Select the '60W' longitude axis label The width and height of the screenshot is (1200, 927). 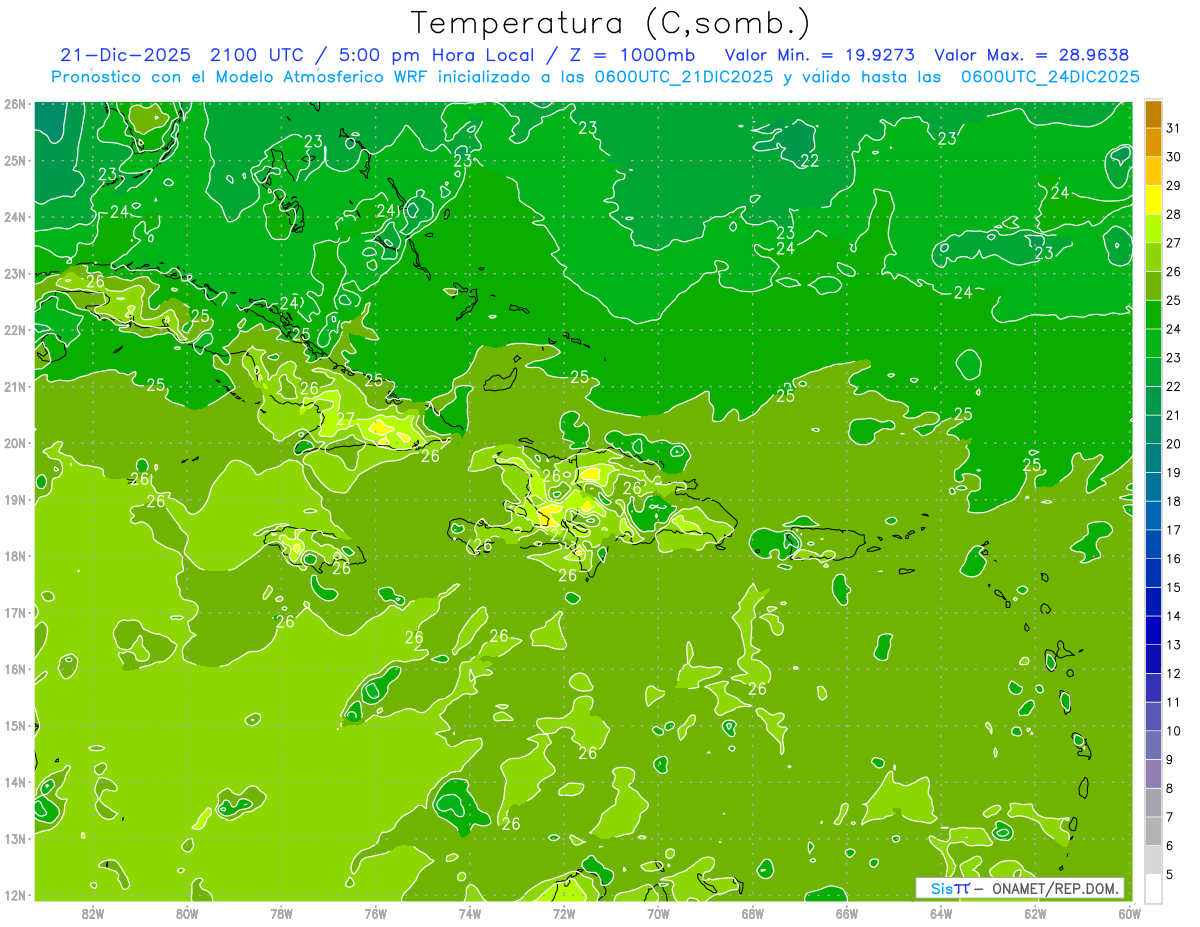tap(1129, 913)
